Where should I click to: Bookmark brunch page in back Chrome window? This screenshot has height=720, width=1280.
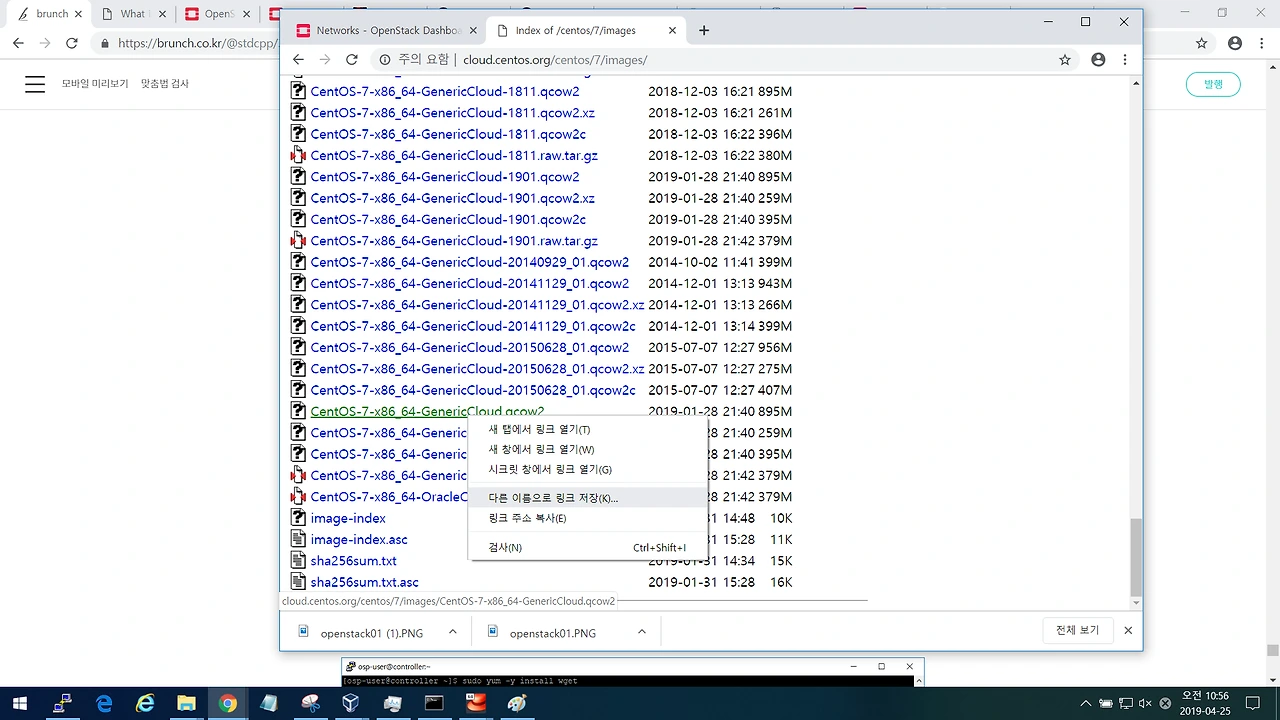[1202, 43]
